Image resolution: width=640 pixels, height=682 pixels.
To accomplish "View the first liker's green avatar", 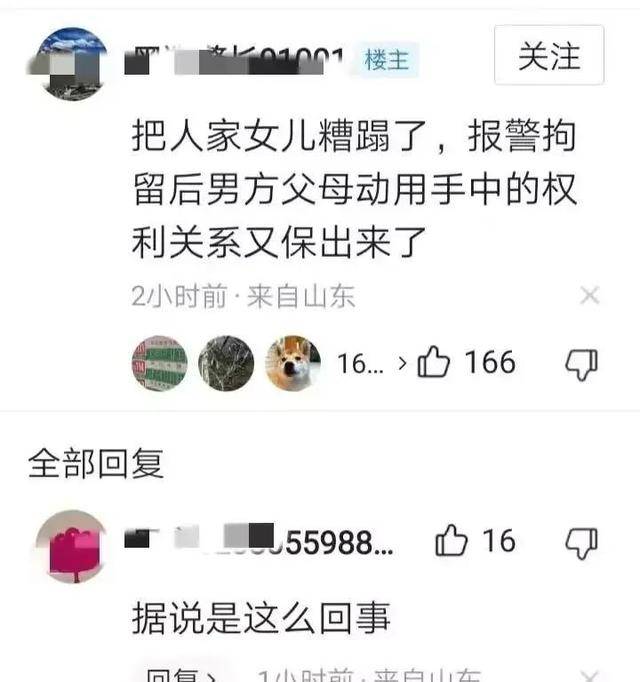I will 160,363.
